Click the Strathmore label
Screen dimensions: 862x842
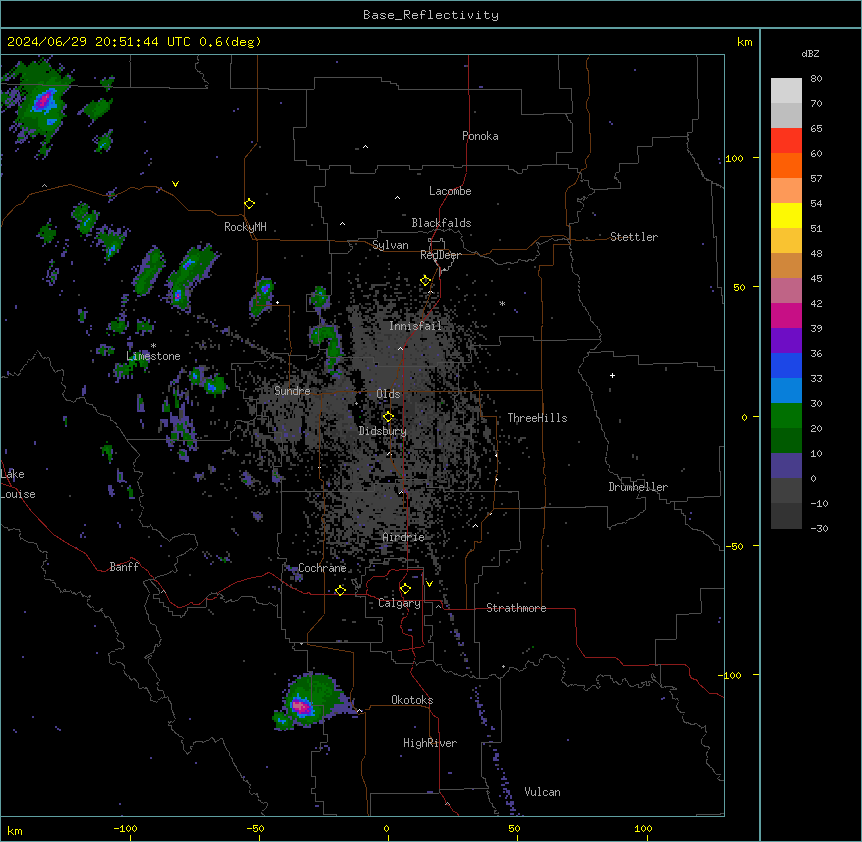[x=516, y=608]
